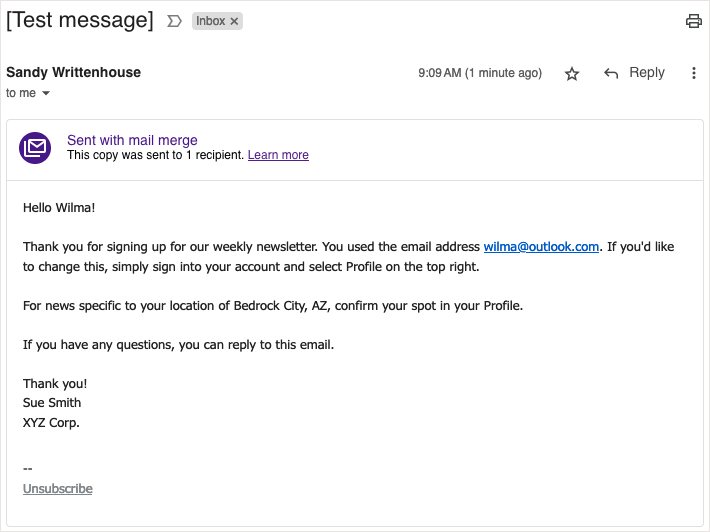Click the "Hello Wilma!" greeting line

pos(59,208)
